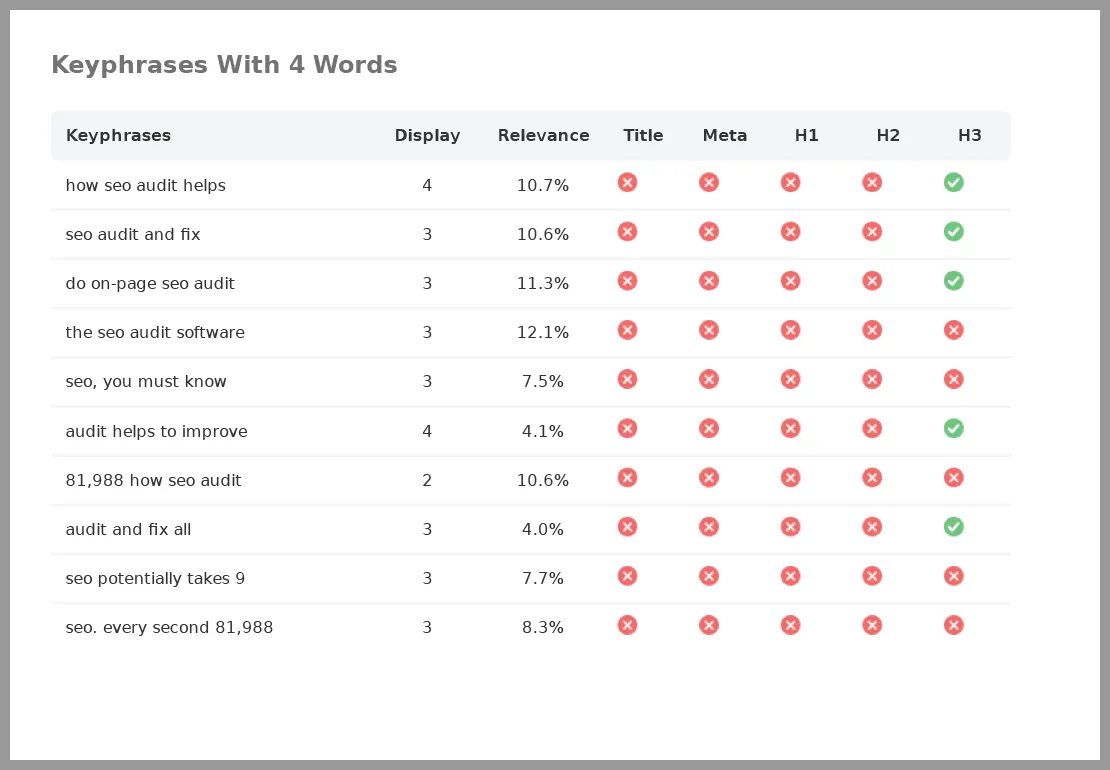Click the H3 column header
This screenshot has width=1110, height=770.
point(969,135)
